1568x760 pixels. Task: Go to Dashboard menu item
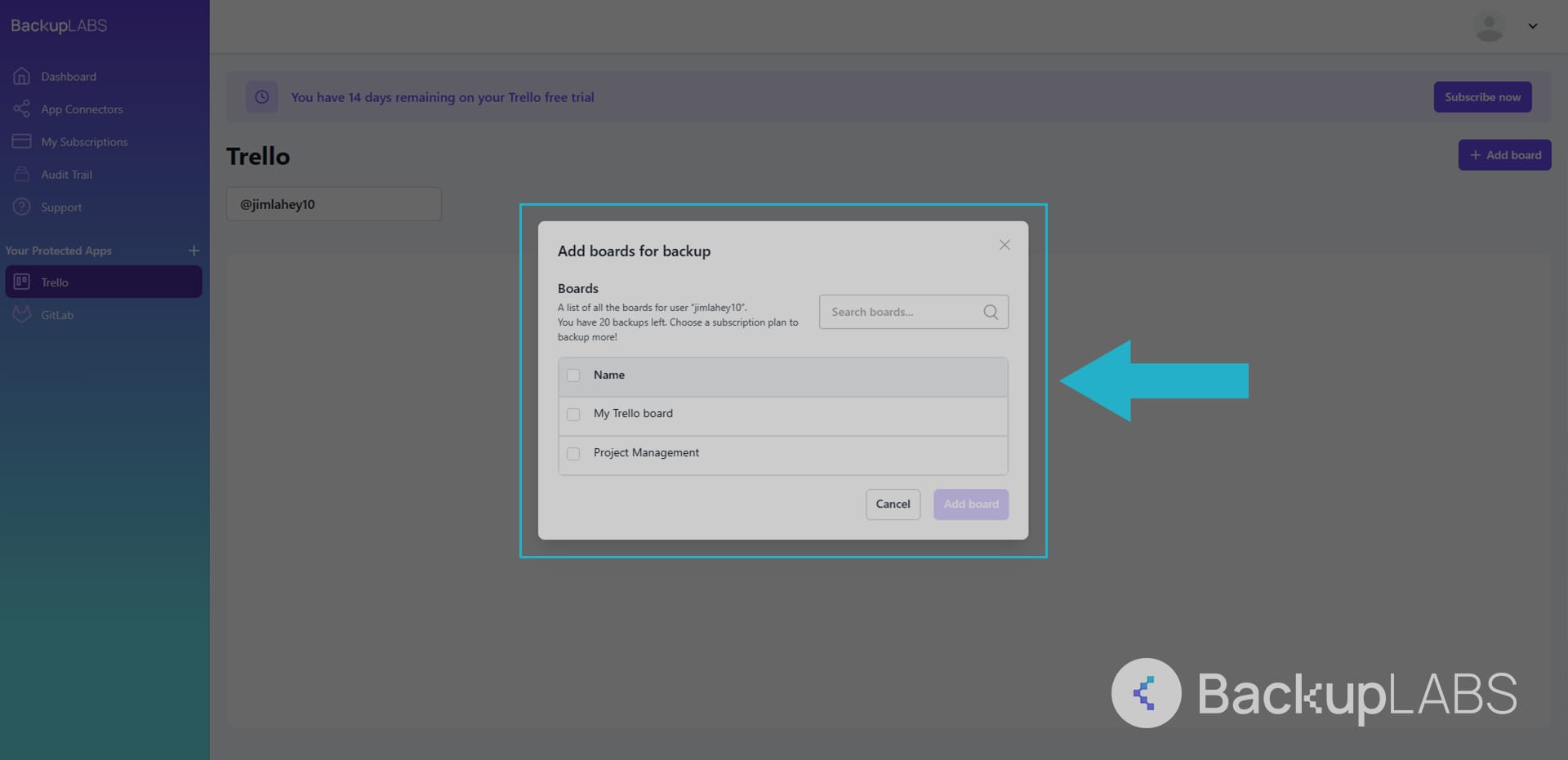pyautogui.click(x=69, y=76)
